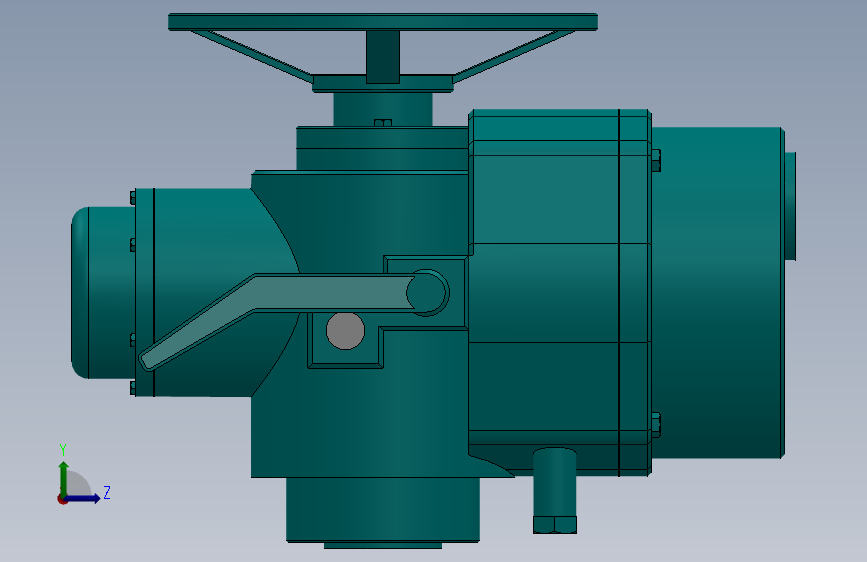Select the gray circular window below the lever
867x562 pixels.
346,331
